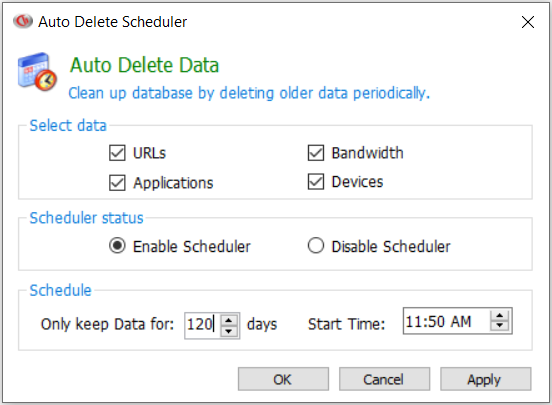The image size is (552, 405).
Task: Click the OK button
Action: point(283,379)
